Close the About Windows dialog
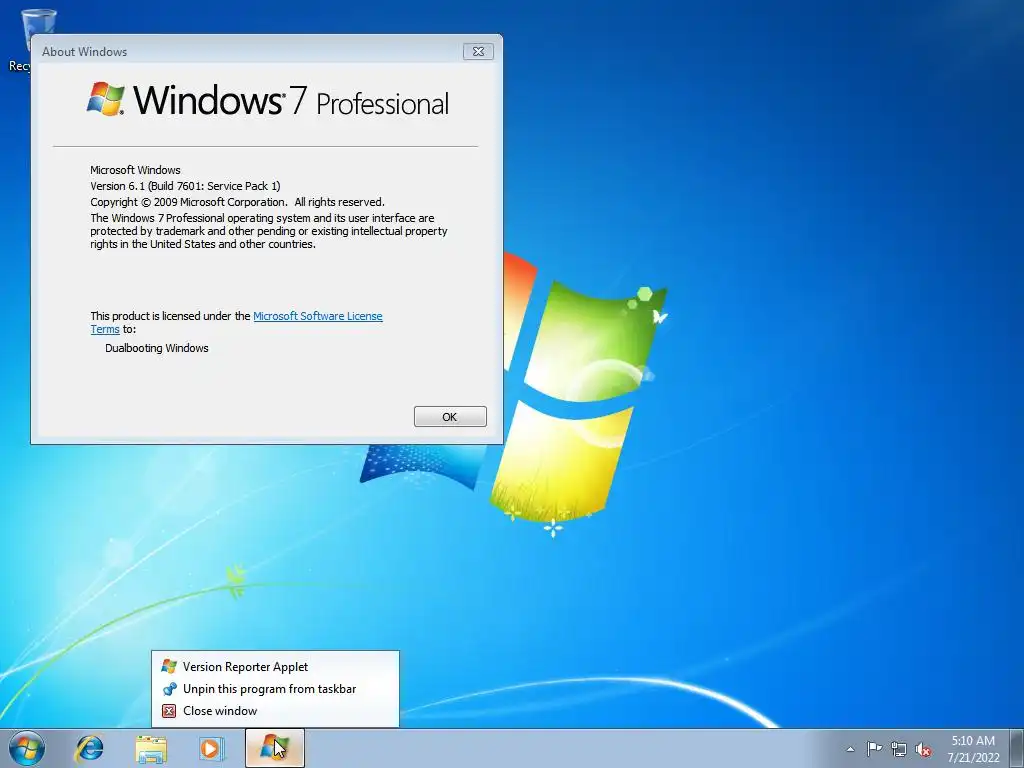The width and height of the screenshot is (1024, 768). click(478, 52)
